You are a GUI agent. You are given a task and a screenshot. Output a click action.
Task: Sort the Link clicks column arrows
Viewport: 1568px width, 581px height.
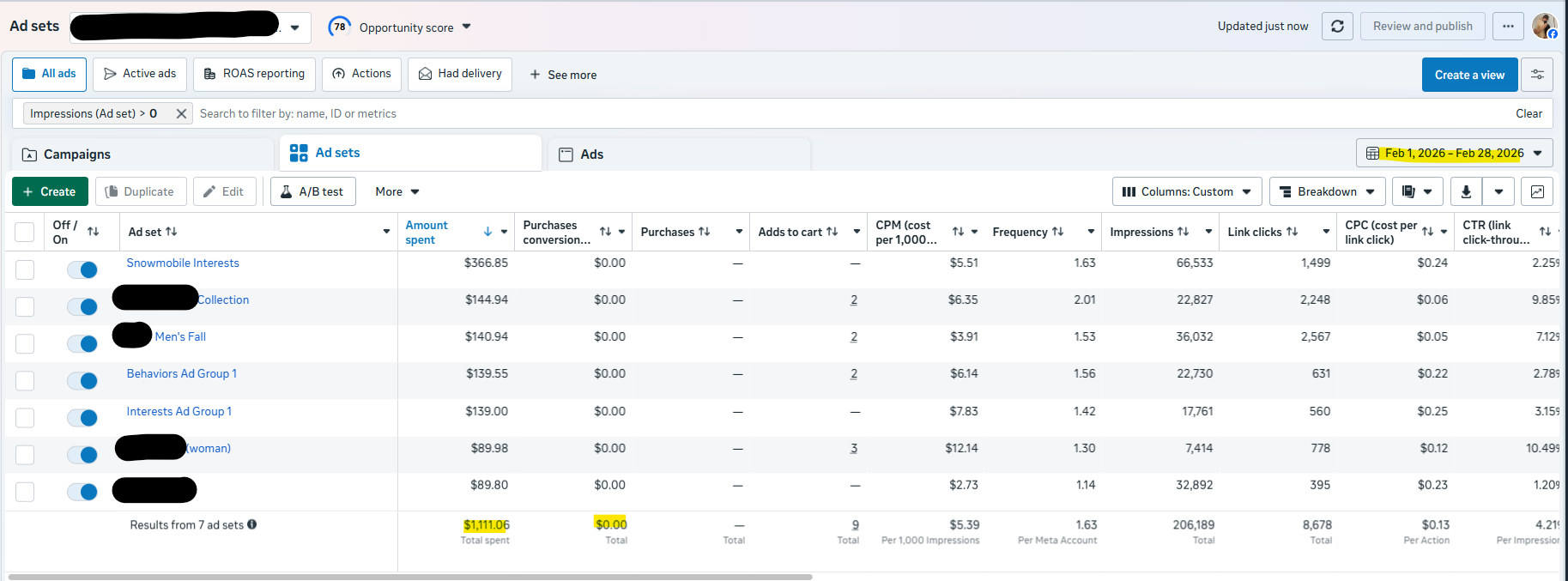pos(1292,232)
